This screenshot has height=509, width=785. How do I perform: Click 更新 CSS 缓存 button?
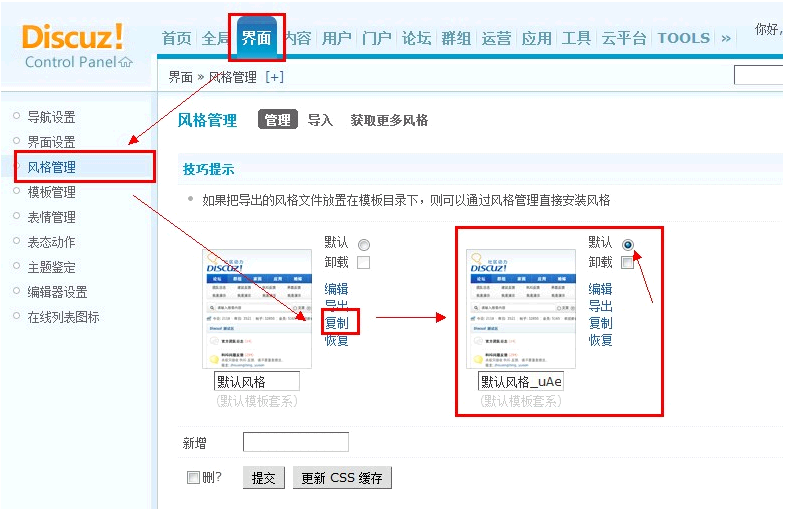[342, 478]
